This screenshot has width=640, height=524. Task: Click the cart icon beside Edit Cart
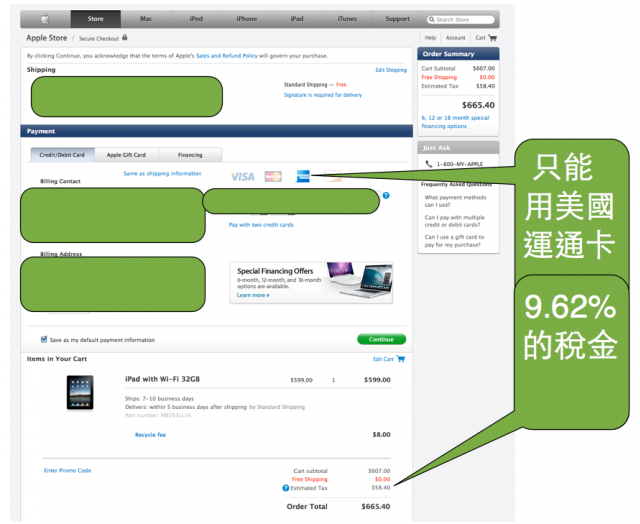coord(401,359)
